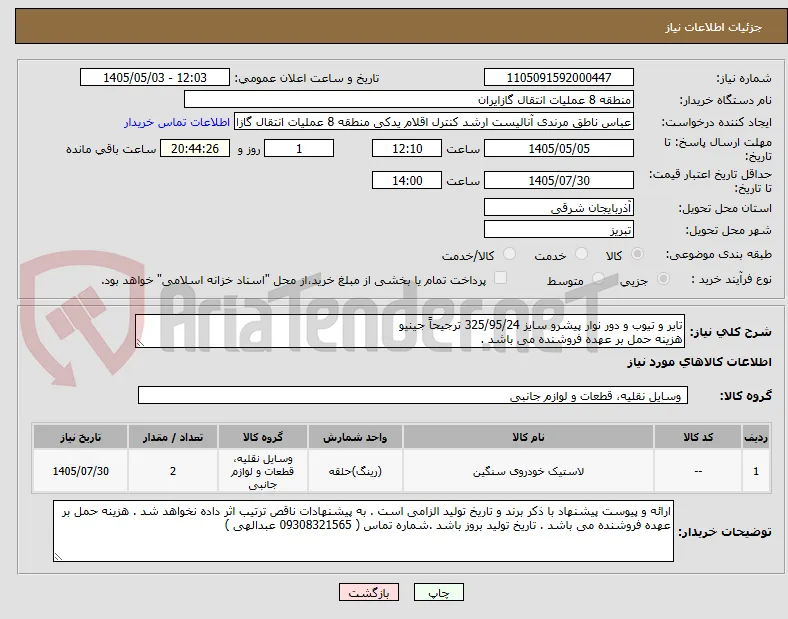The width and height of the screenshot is (788, 619).
Task: Select the کالا radio button
Action: pos(637,254)
